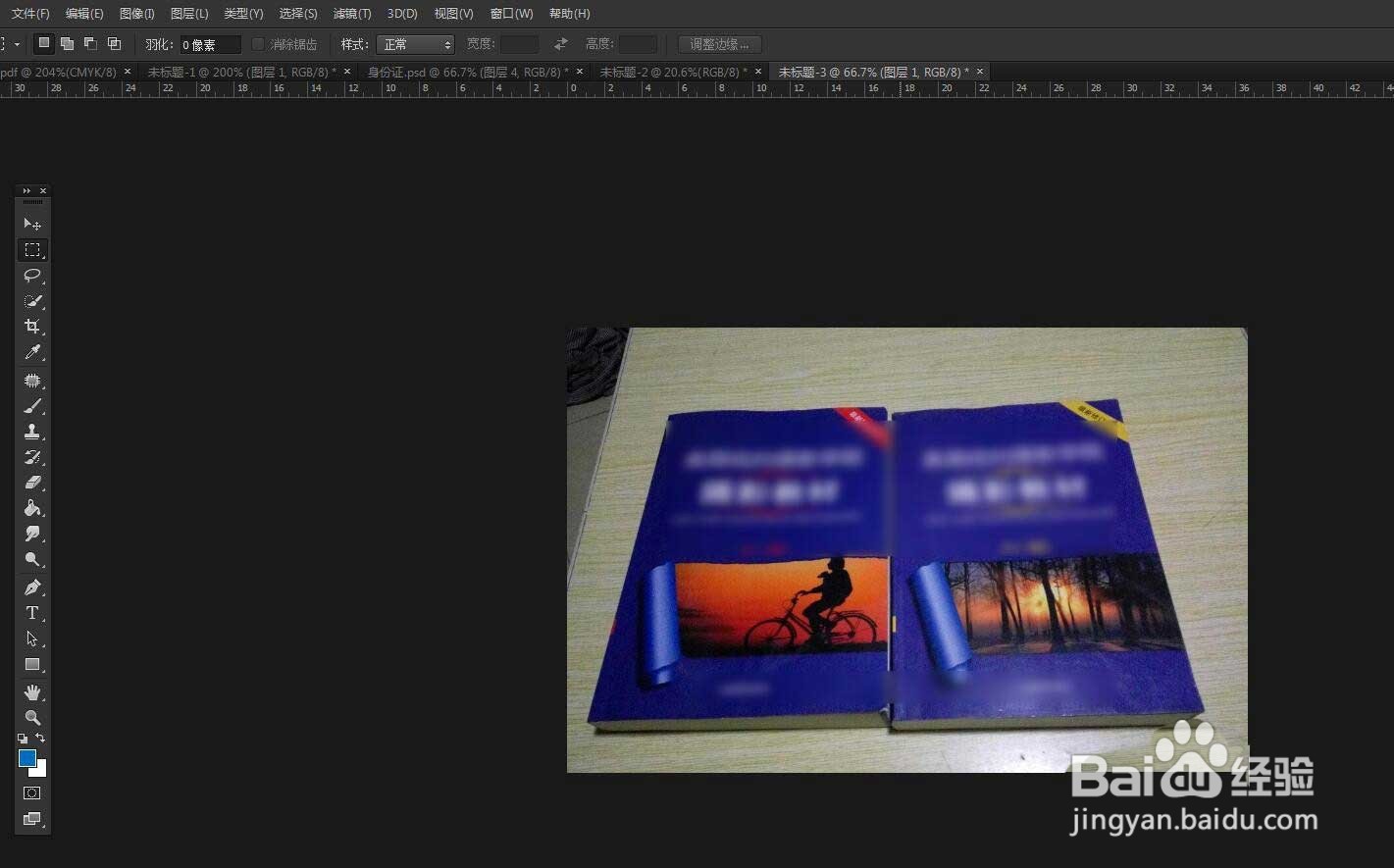Viewport: 1394px width, 868px height.
Task: Switch to the pdf @ 204%(CMYK/8) tab
Action: point(58,72)
